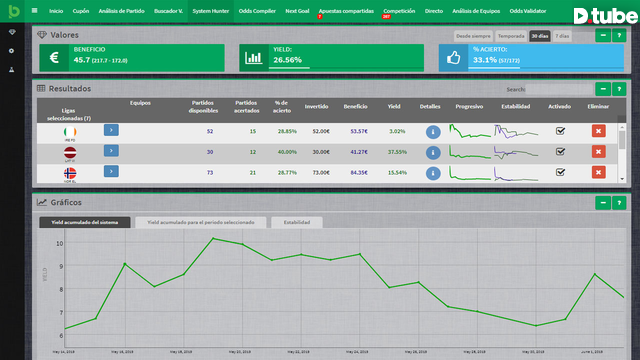This screenshot has height=360, width=640.
Task: Open Análisis de Equipos menu item
Action: pos(476,11)
